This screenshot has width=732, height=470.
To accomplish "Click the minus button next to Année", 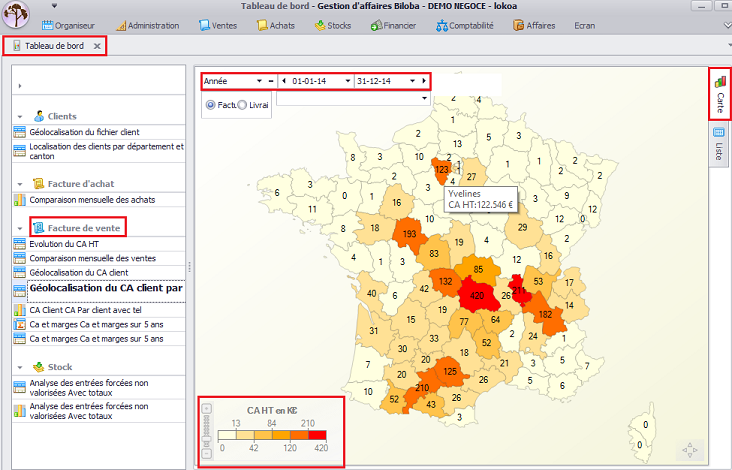I will [x=271, y=81].
